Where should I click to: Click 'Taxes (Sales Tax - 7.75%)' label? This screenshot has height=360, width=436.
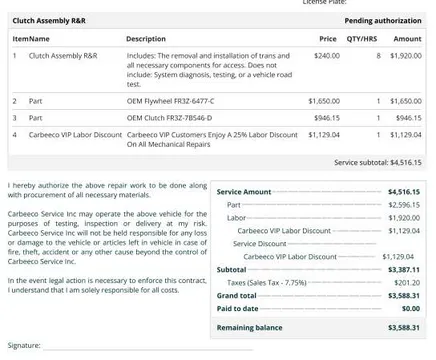pos(267,283)
